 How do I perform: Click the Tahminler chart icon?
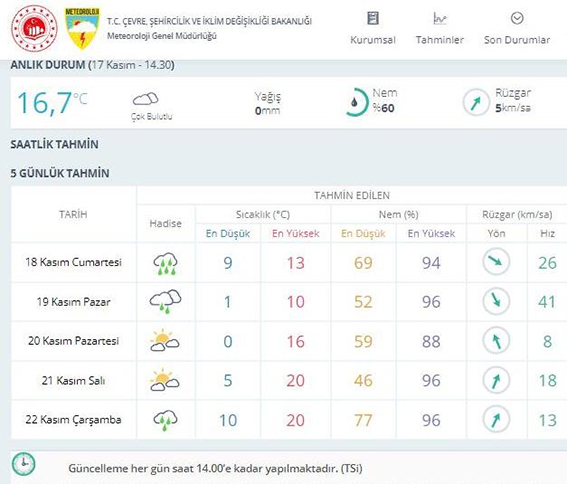pos(440,18)
